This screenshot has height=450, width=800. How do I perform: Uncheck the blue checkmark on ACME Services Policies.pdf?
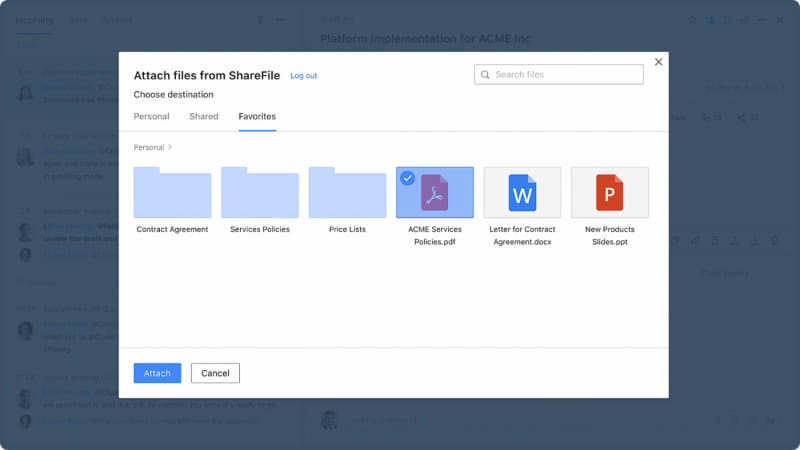click(x=407, y=178)
